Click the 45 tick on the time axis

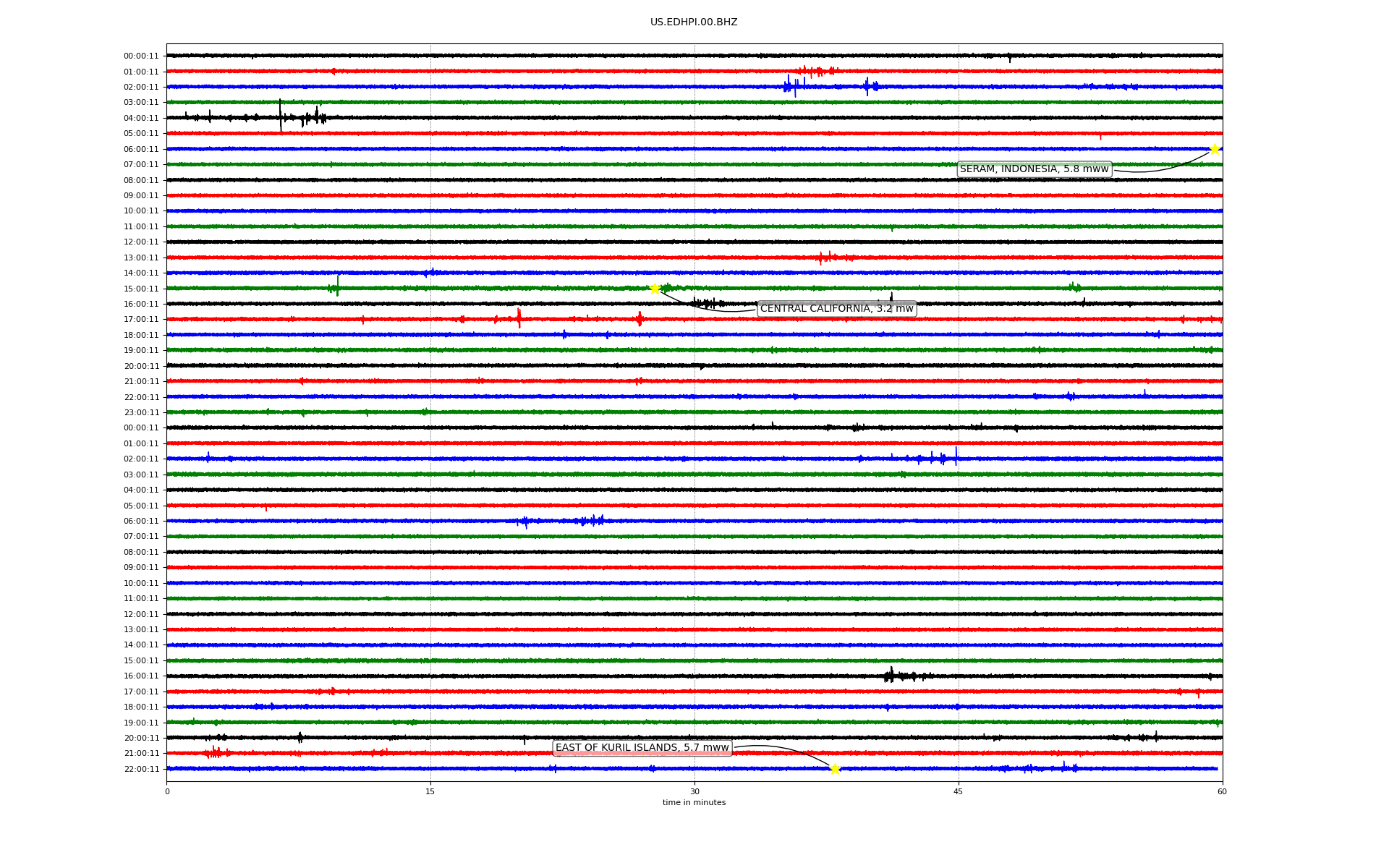tap(959, 791)
